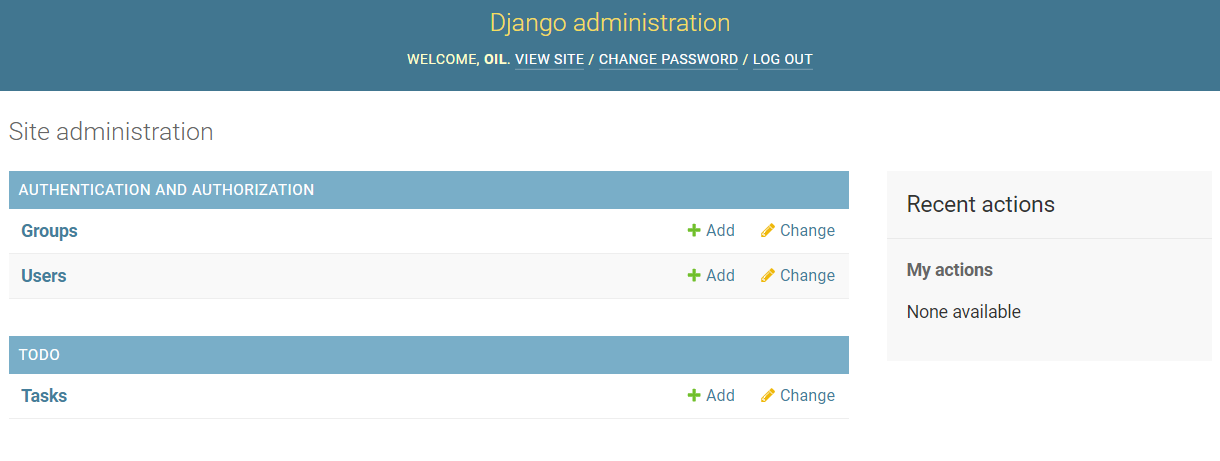
Task: Click the pencil icon in Tasks row
Action: click(x=768, y=396)
